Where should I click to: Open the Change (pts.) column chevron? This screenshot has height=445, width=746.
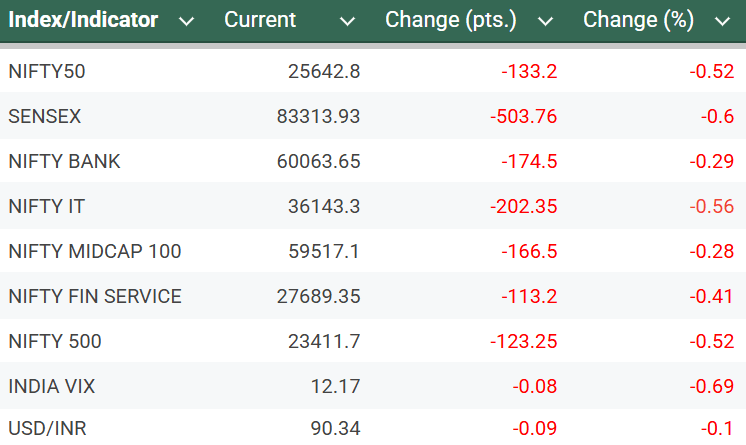click(545, 21)
